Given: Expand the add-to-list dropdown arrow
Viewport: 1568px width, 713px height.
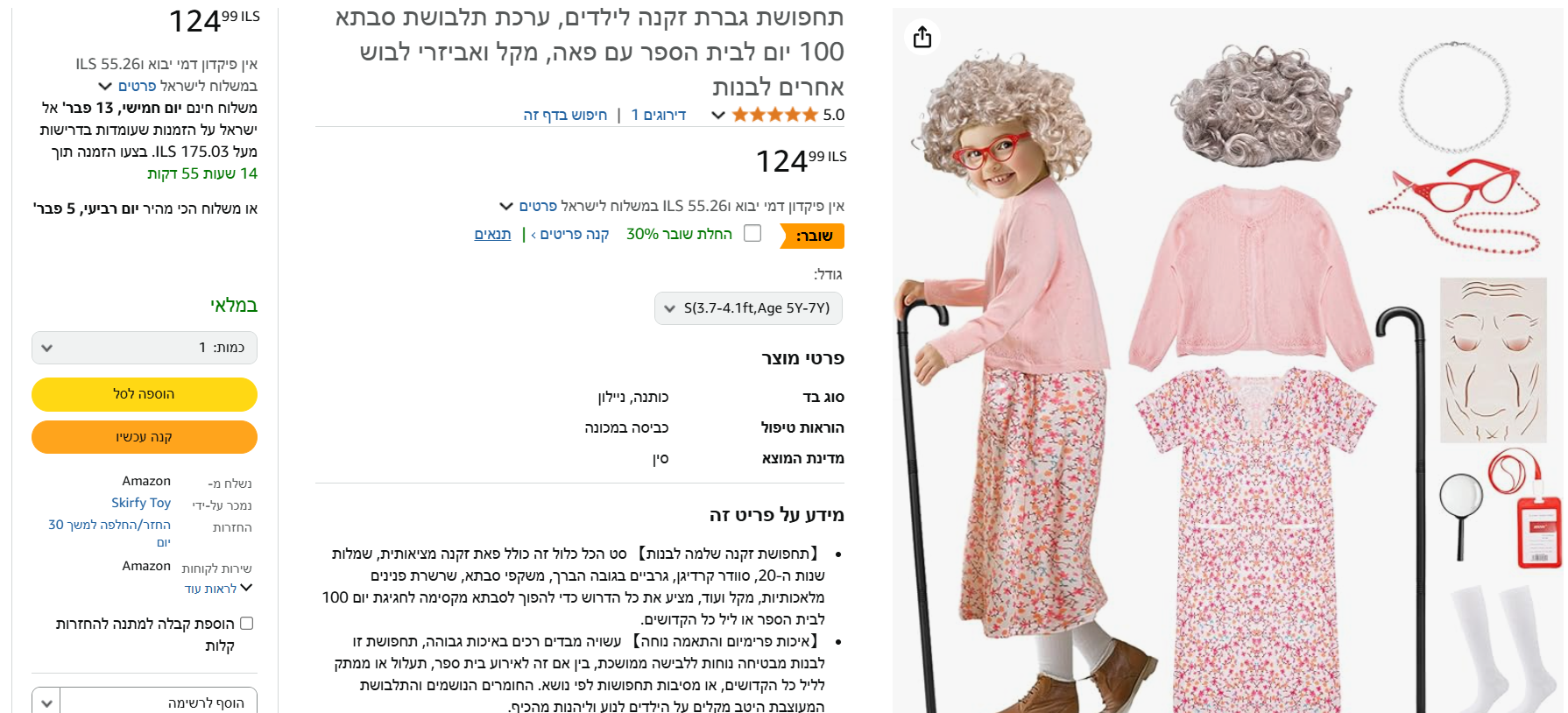Looking at the screenshot, I should tap(46, 702).
